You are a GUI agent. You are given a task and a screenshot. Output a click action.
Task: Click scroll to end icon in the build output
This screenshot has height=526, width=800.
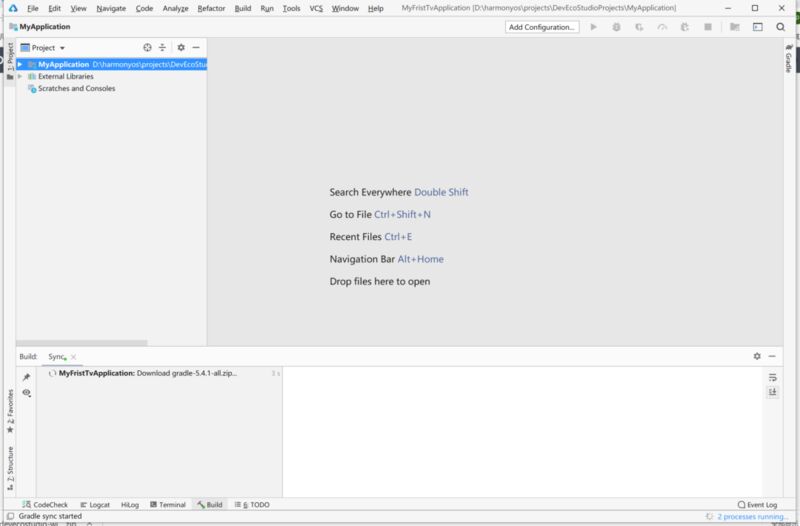coord(772,392)
